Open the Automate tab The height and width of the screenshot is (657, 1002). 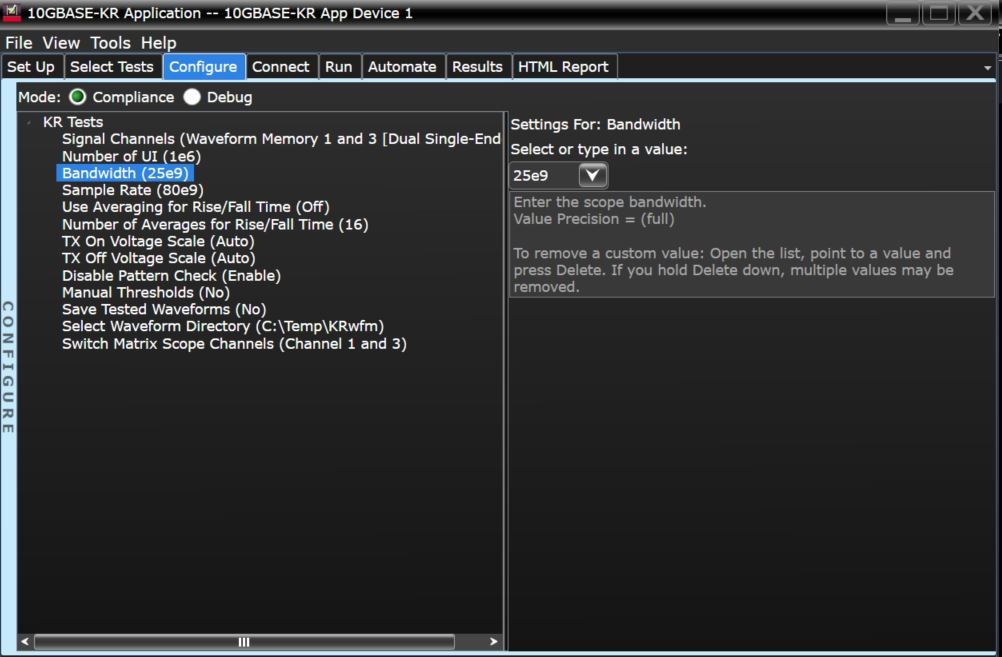402,66
